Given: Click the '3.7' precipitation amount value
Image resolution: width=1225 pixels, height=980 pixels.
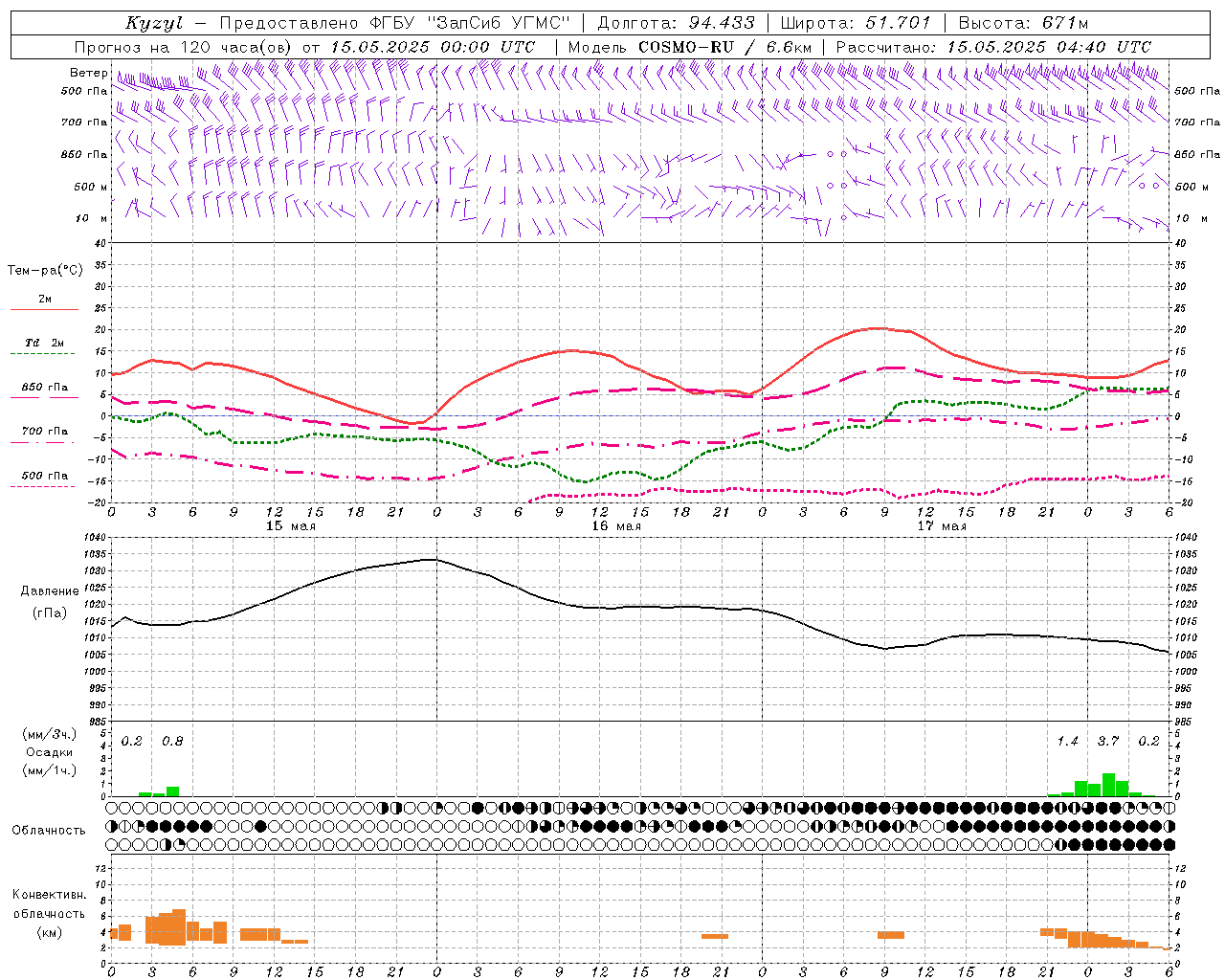Looking at the screenshot, I should point(1108,741).
